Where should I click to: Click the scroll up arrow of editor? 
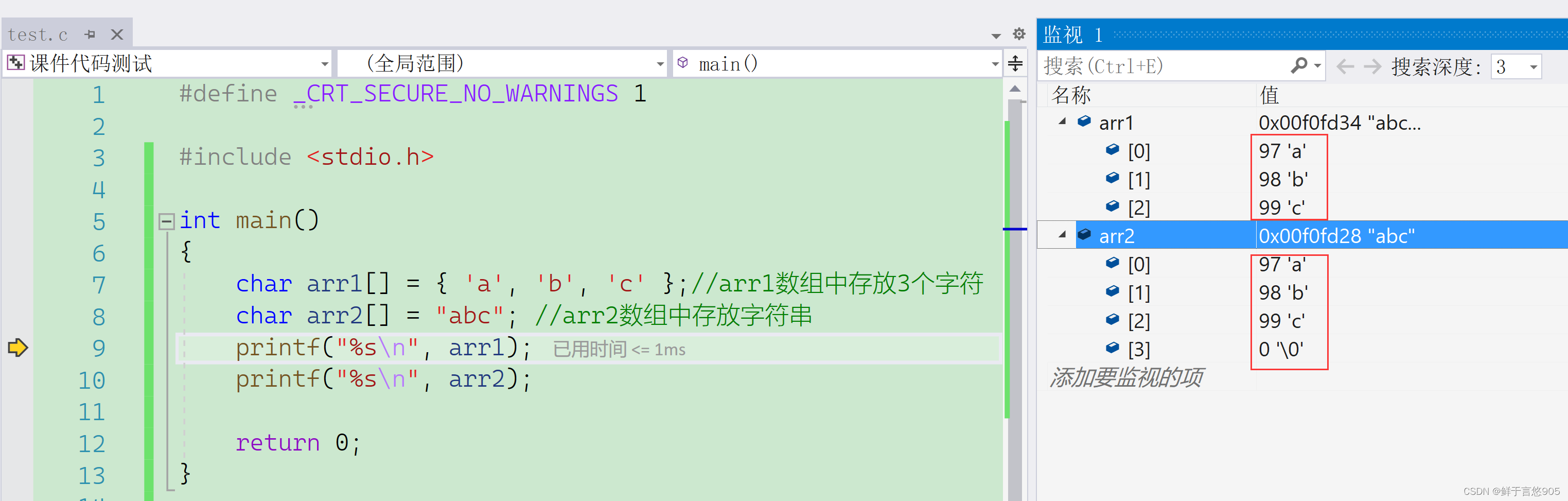pyautogui.click(x=1015, y=90)
